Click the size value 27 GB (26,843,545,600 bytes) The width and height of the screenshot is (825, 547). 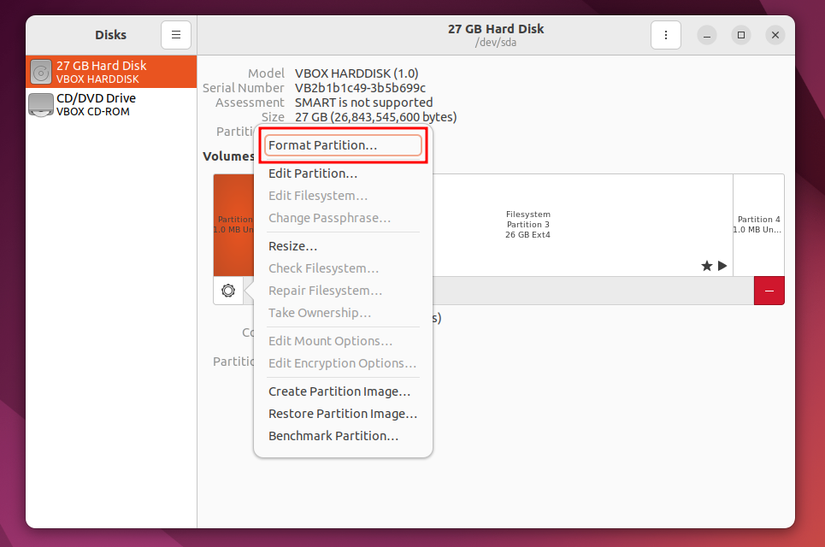tap(376, 117)
